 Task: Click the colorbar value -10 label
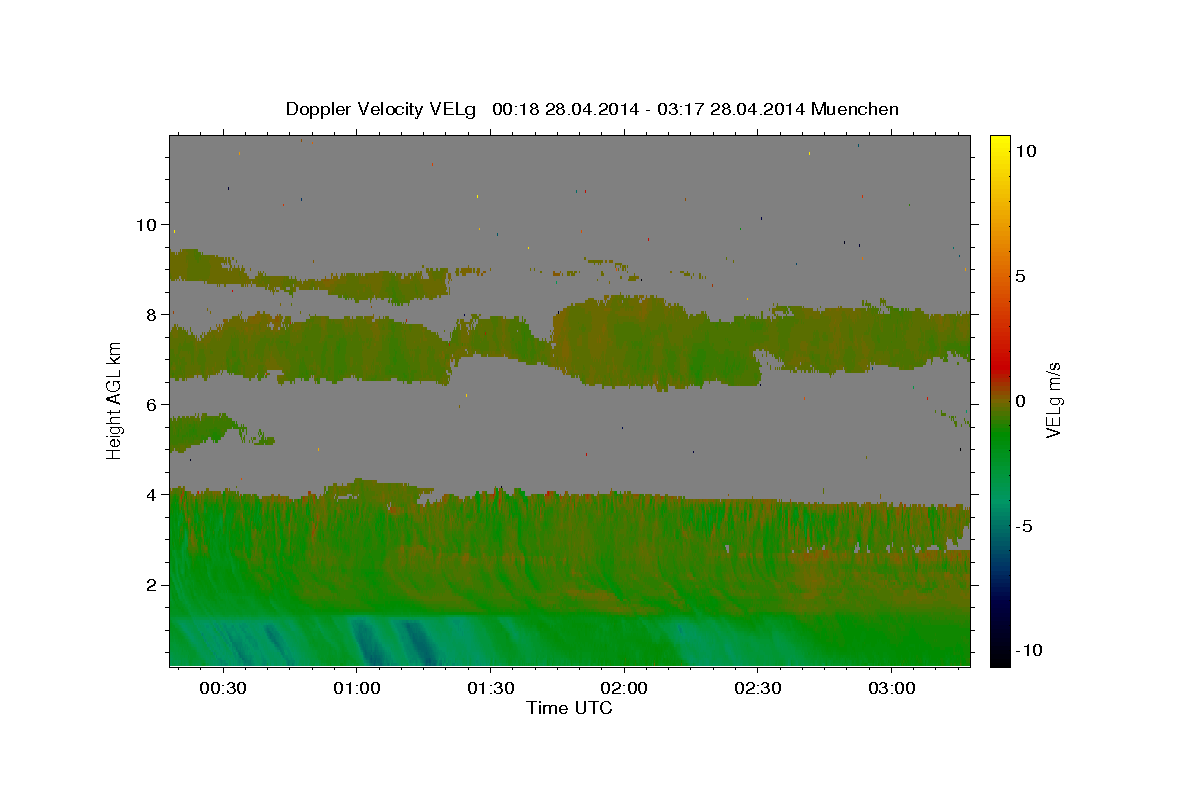1029,650
